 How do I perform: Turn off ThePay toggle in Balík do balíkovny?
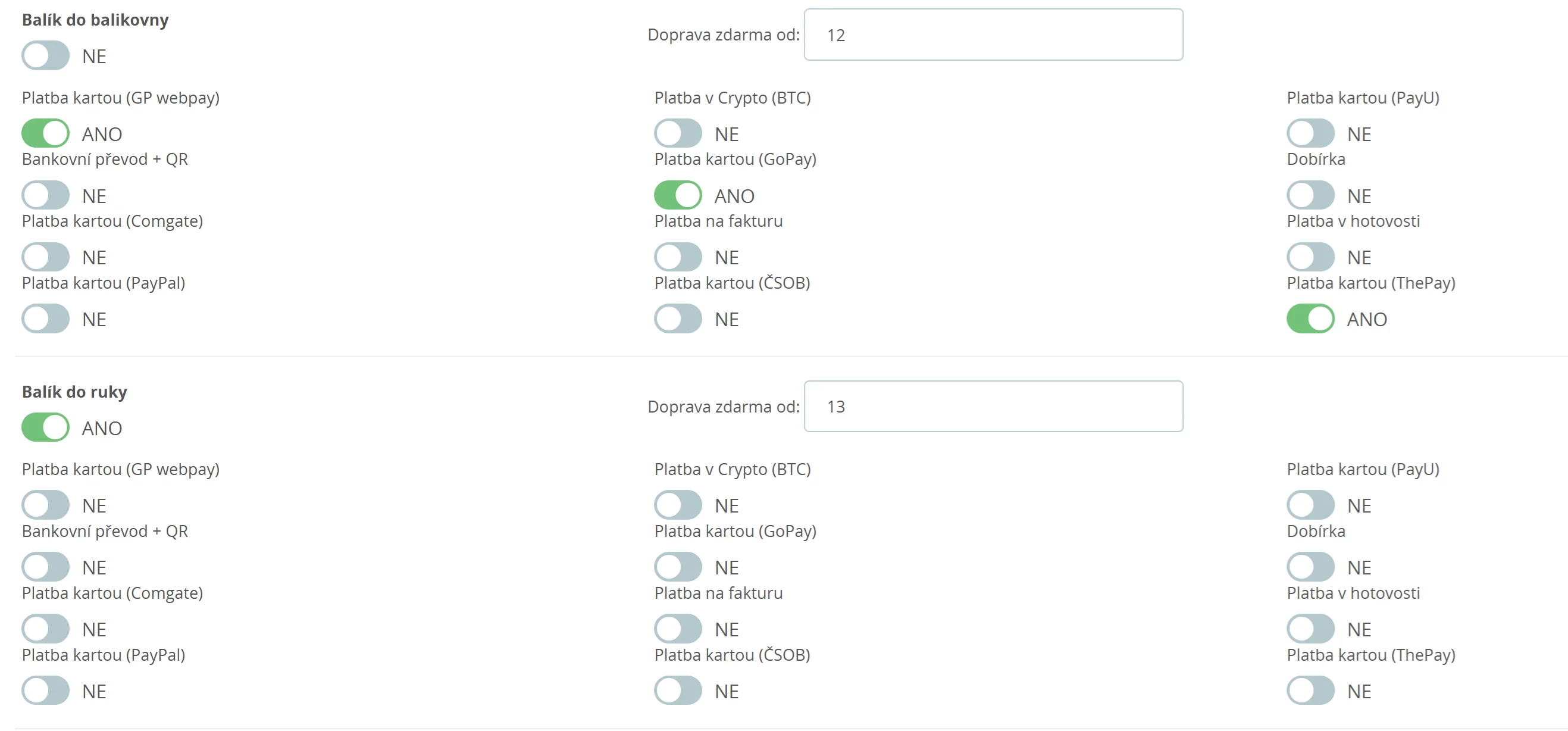click(1310, 319)
